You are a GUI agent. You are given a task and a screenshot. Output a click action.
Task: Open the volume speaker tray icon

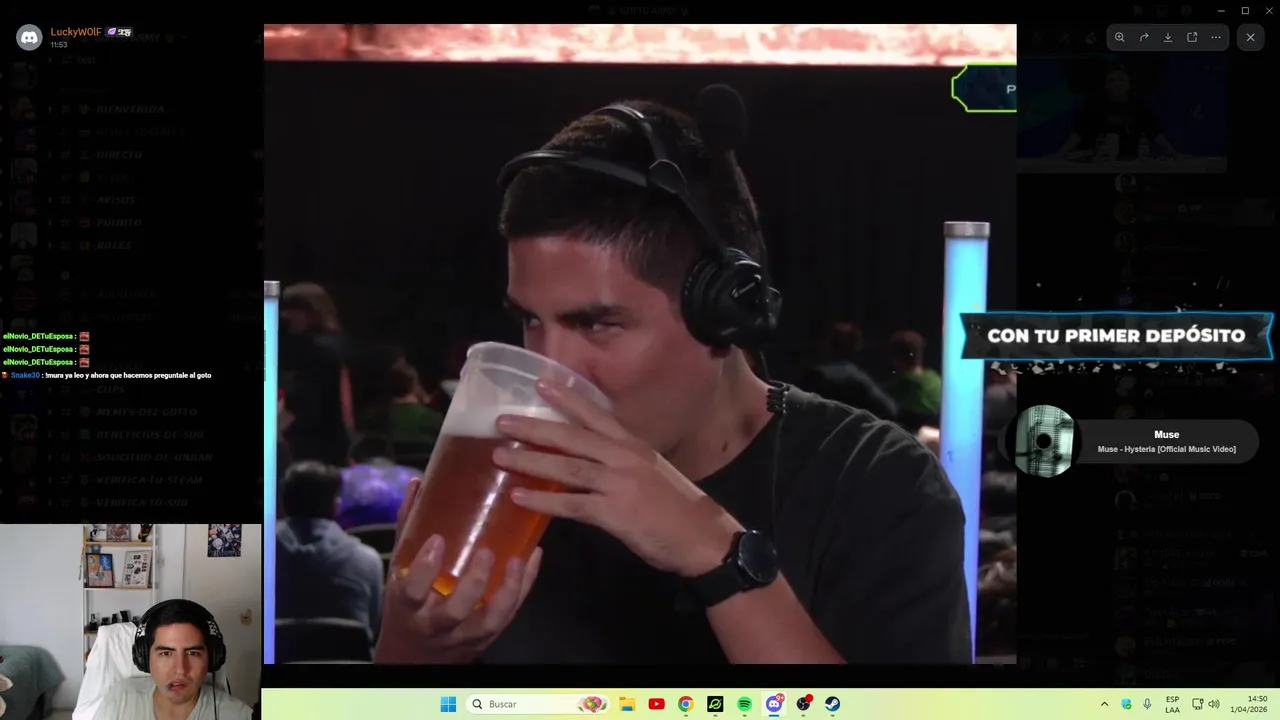pyautogui.click(x=1214, y=704)
